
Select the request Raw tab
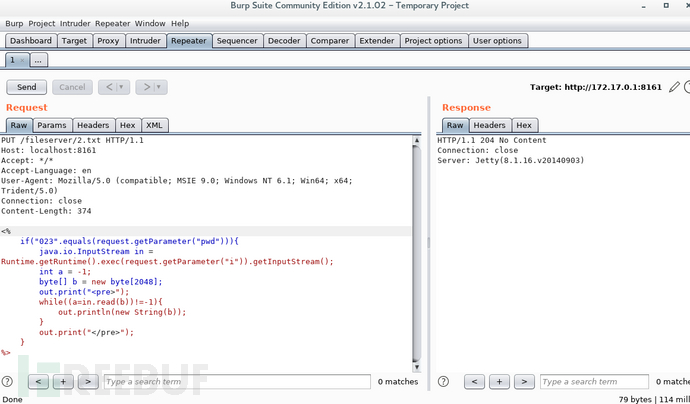tap(19, 125)
